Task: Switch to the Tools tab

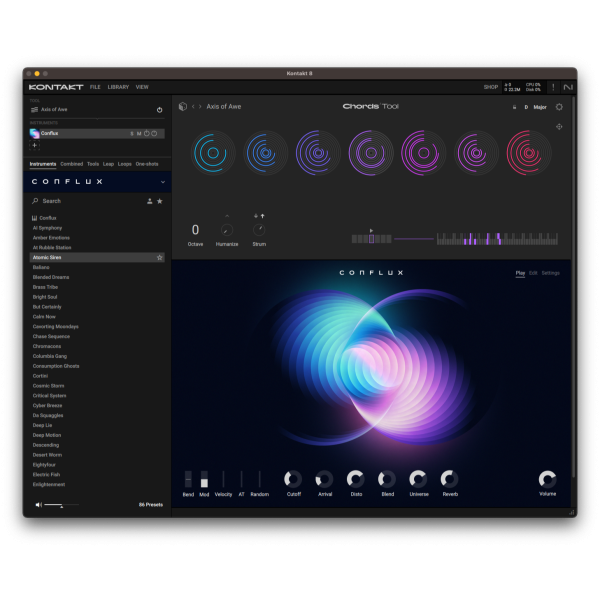Action: coord(93,164)
